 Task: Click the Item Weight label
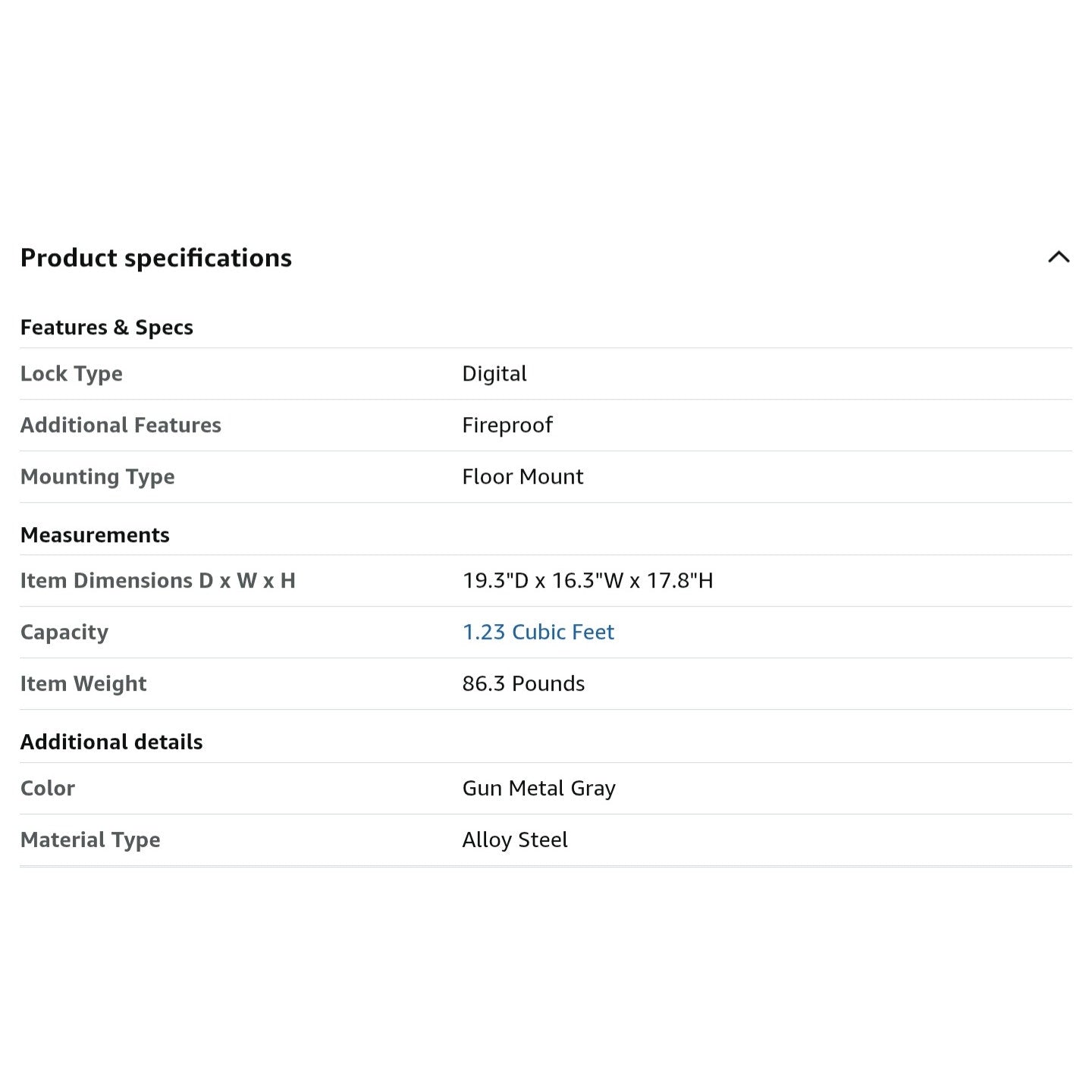tap(83, 684)
